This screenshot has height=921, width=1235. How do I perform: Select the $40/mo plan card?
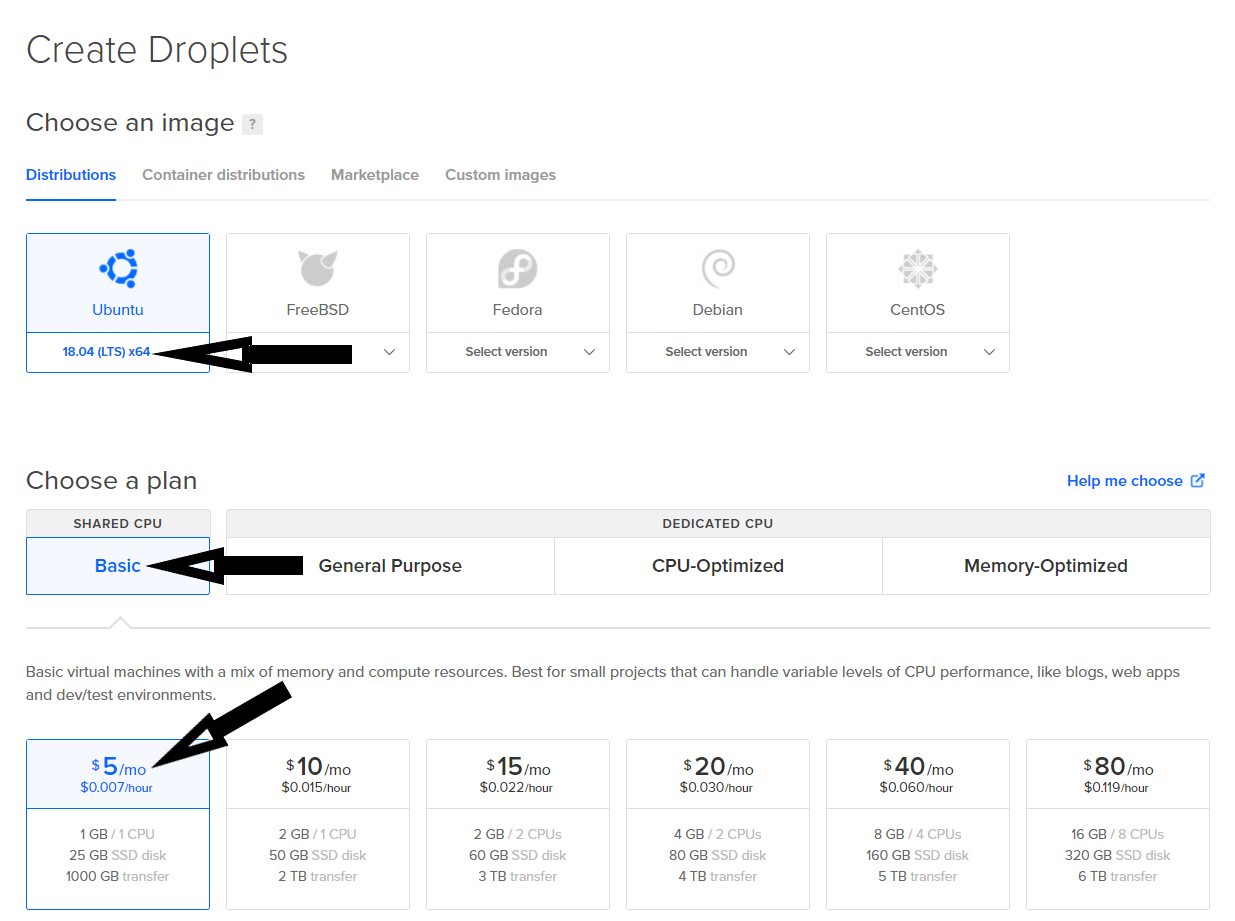pyautogui.click(x=918, y=825)
